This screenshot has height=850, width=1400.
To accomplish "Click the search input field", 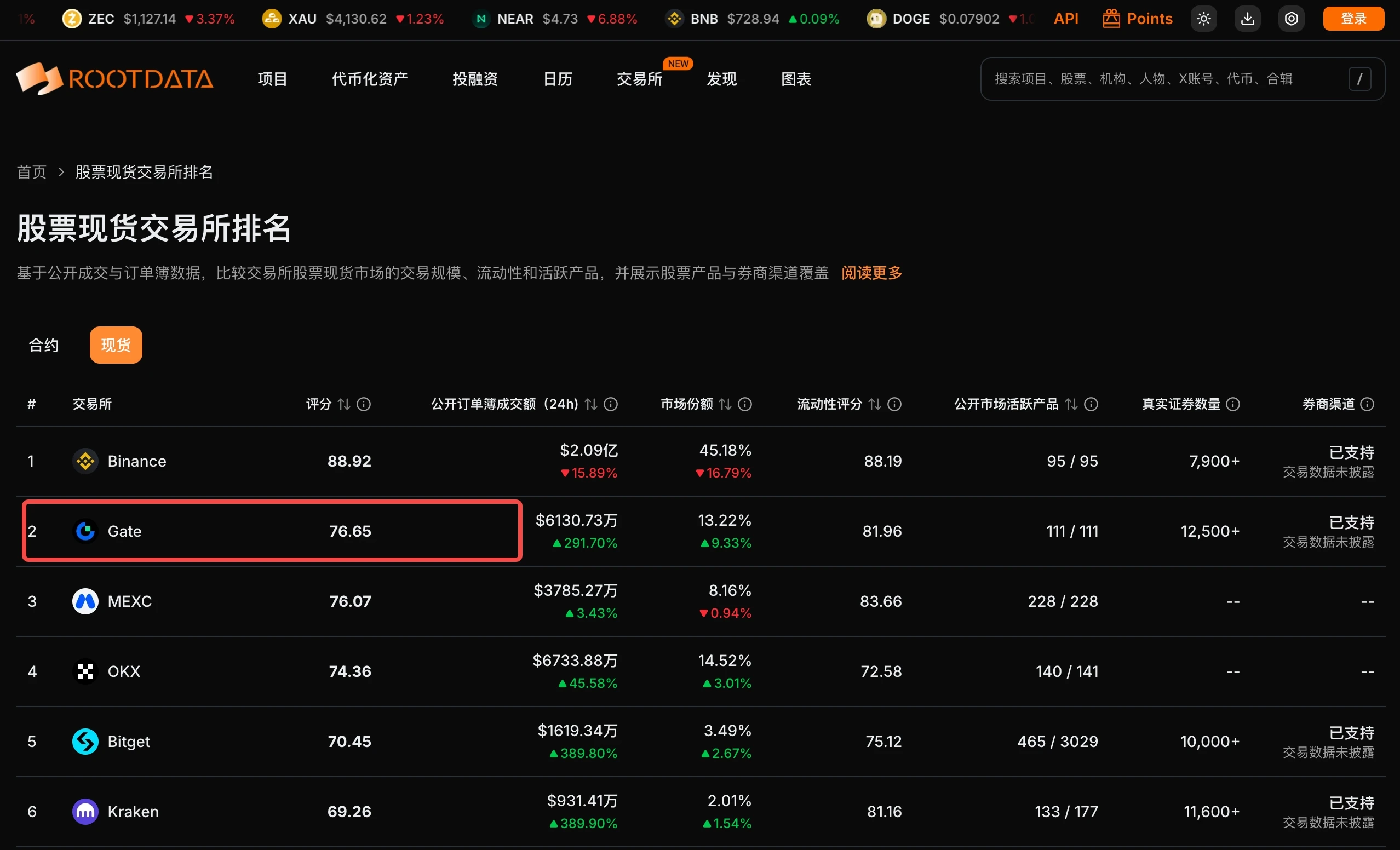I will (1183, 79).
